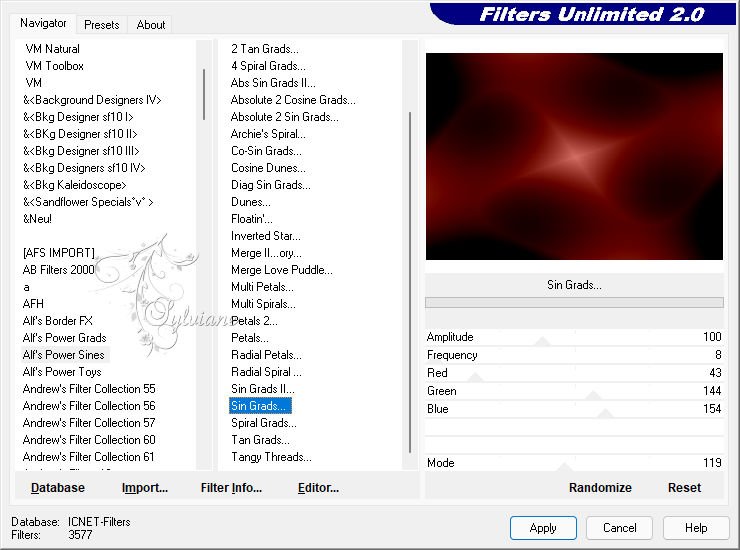Screen dimensions: 740x550
Task: Choose Multi Petals... filter
Action: point(262,287)
